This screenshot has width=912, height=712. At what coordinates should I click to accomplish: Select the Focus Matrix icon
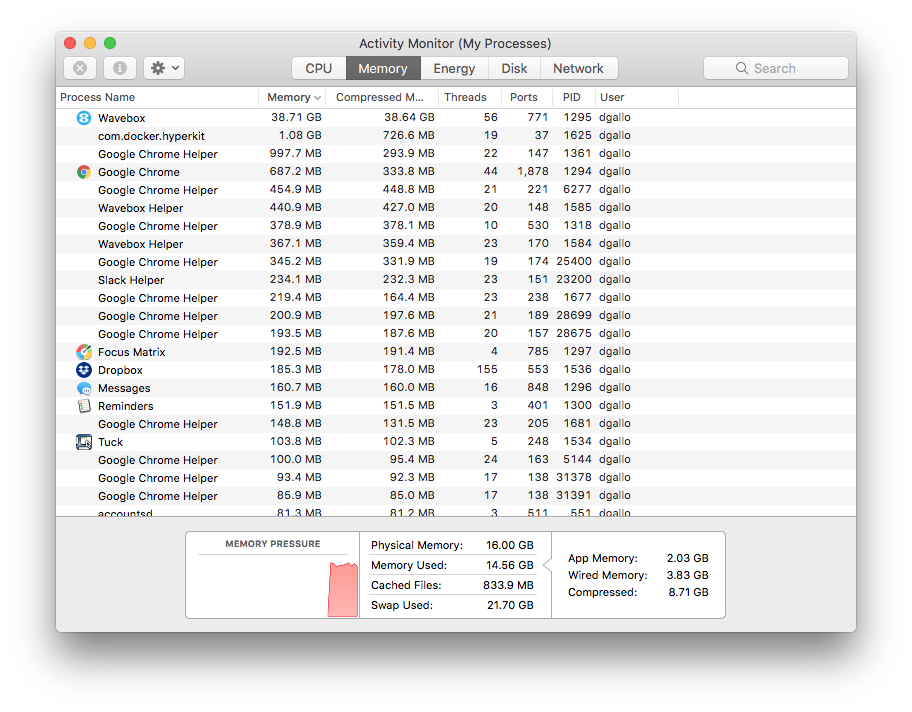tap(83, 351)
